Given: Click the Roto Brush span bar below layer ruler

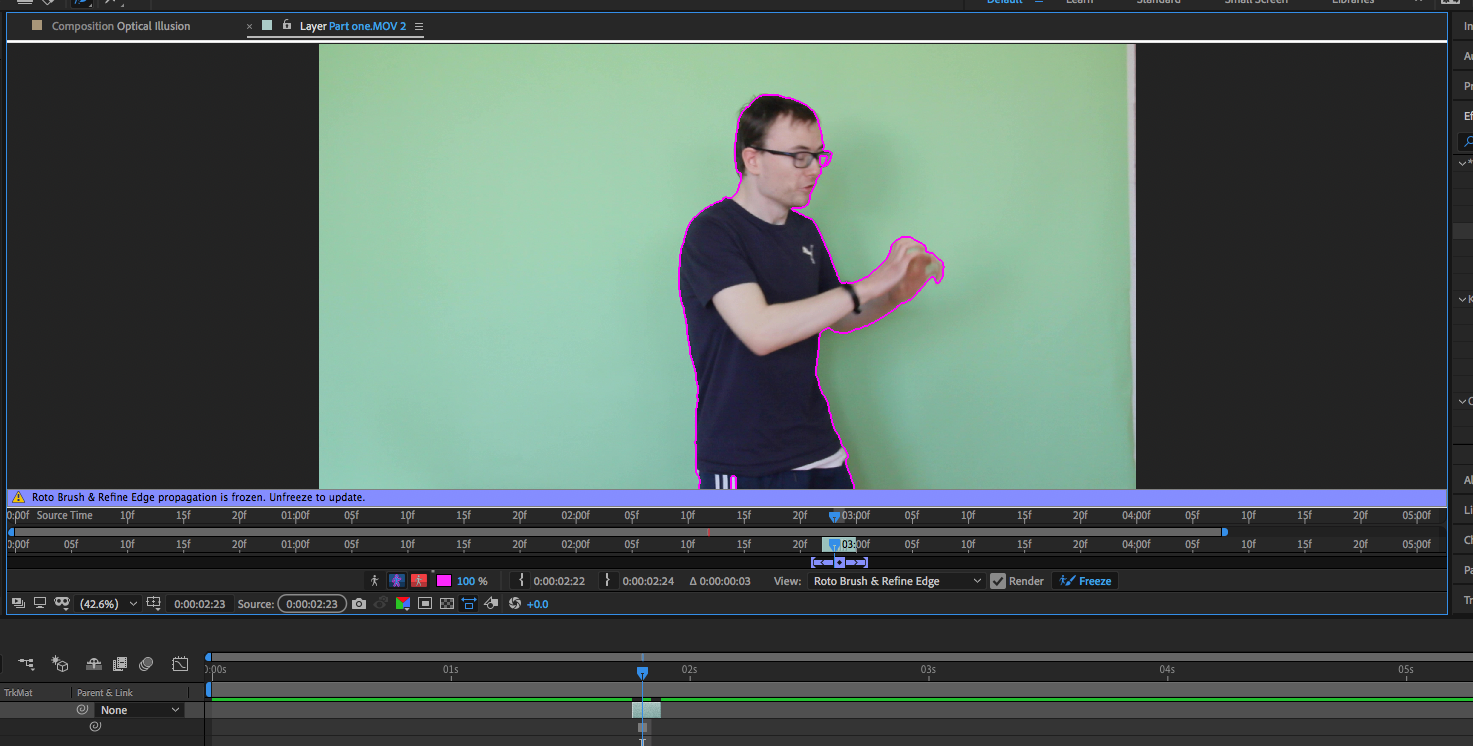Looking at the screenshot, I should click(839, 563).
